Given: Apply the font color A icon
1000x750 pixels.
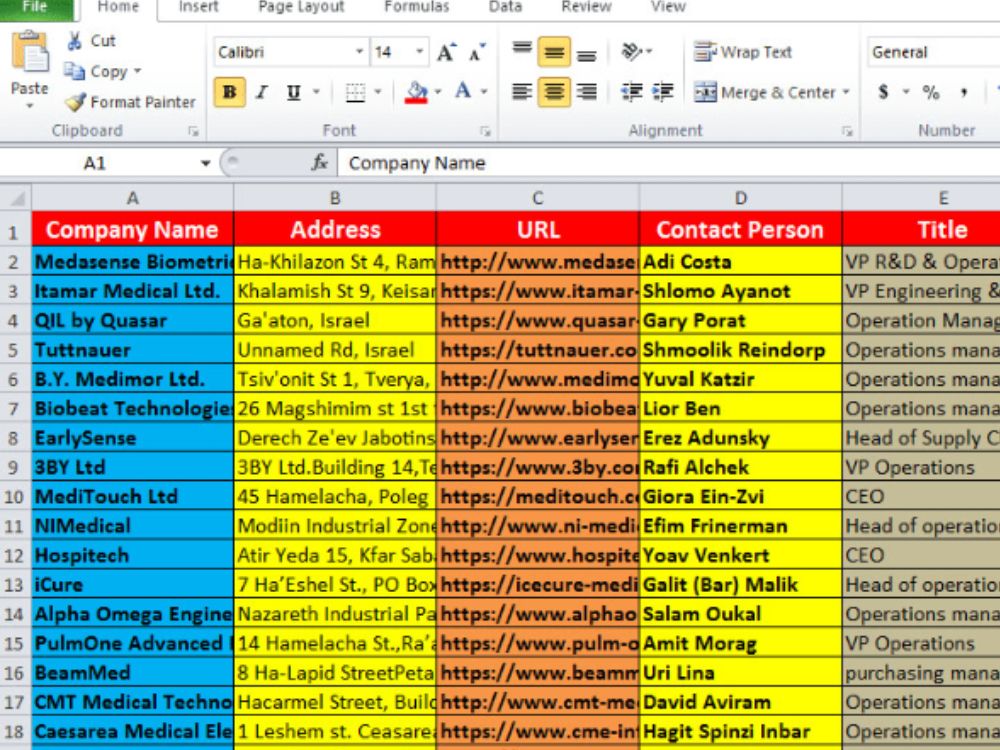Looking at the screenshot, I should 464,92.
